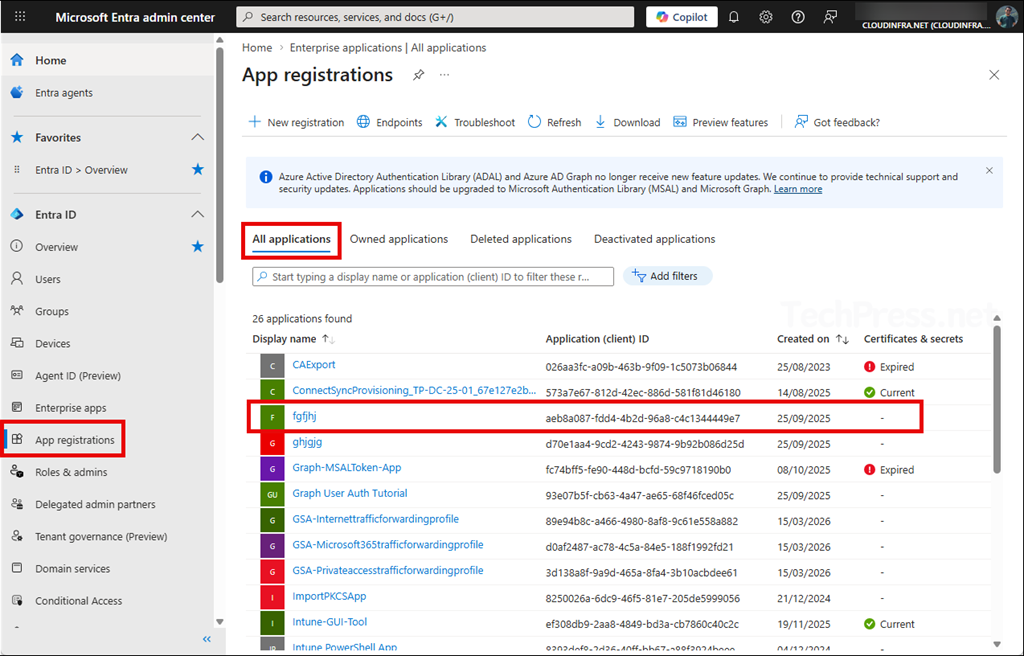Click Learn more in the ADAL notice banner
Screen dimensions: 1024x656
point(798,188)
